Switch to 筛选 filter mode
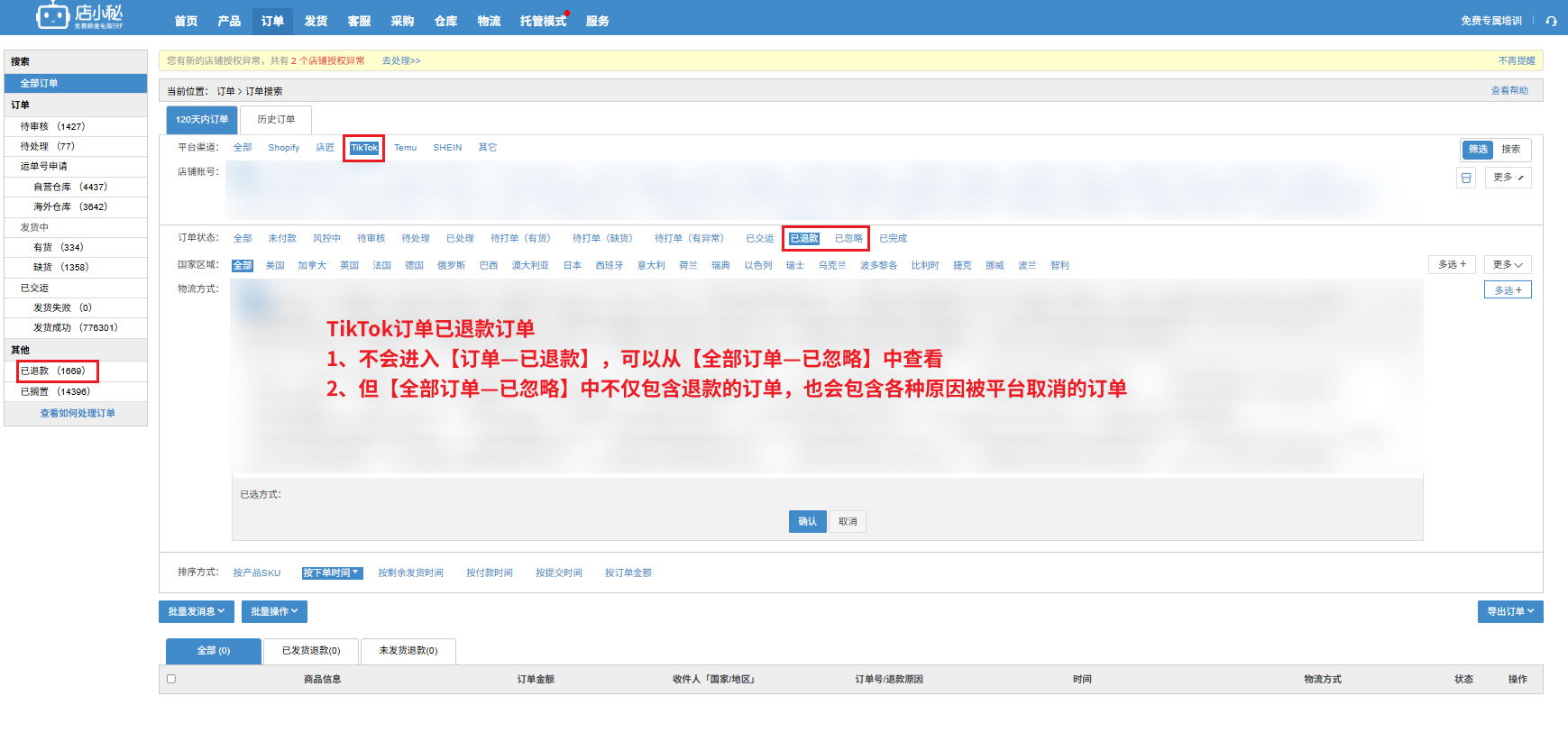Image resolution: width=1568 pixels, height=733 pixels. 1478,150
